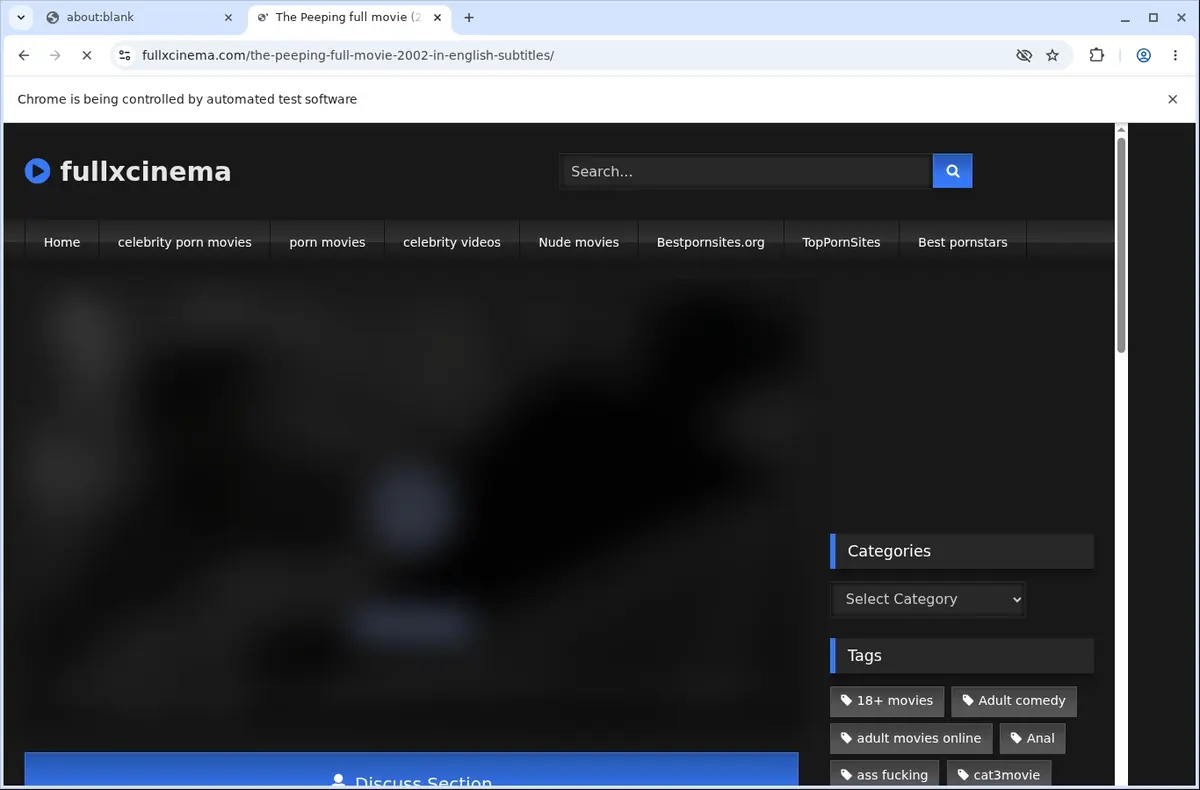View site information icon in address bar
The width and height of the screenshot is (1200, 790).
(125, 56)
